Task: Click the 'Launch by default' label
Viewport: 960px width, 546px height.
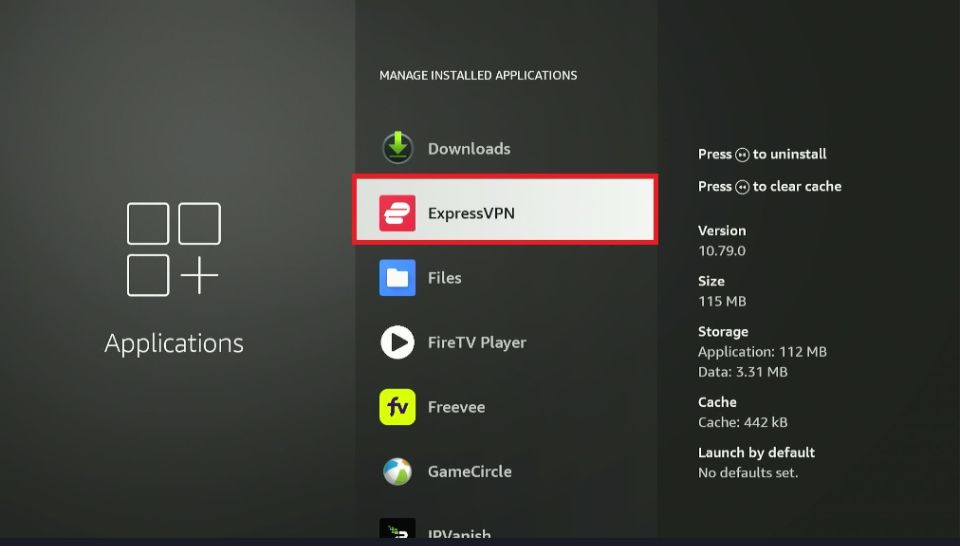Action: click(756, 453)
